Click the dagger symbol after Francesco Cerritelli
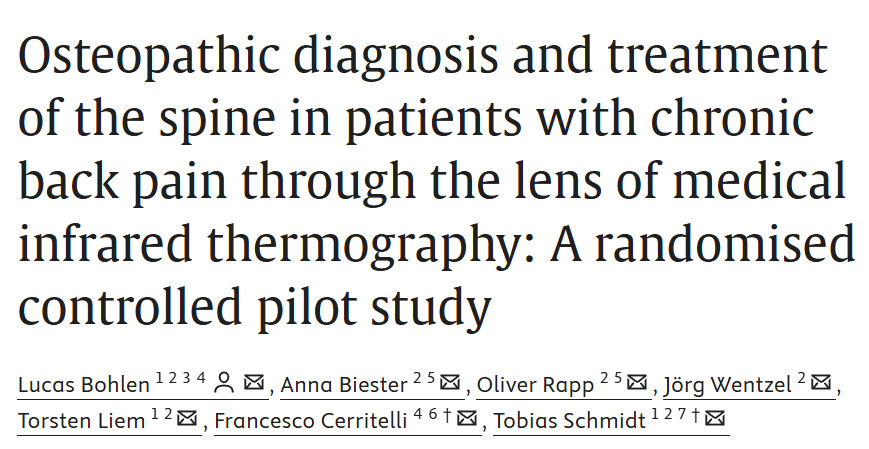 tap(447, 415)
